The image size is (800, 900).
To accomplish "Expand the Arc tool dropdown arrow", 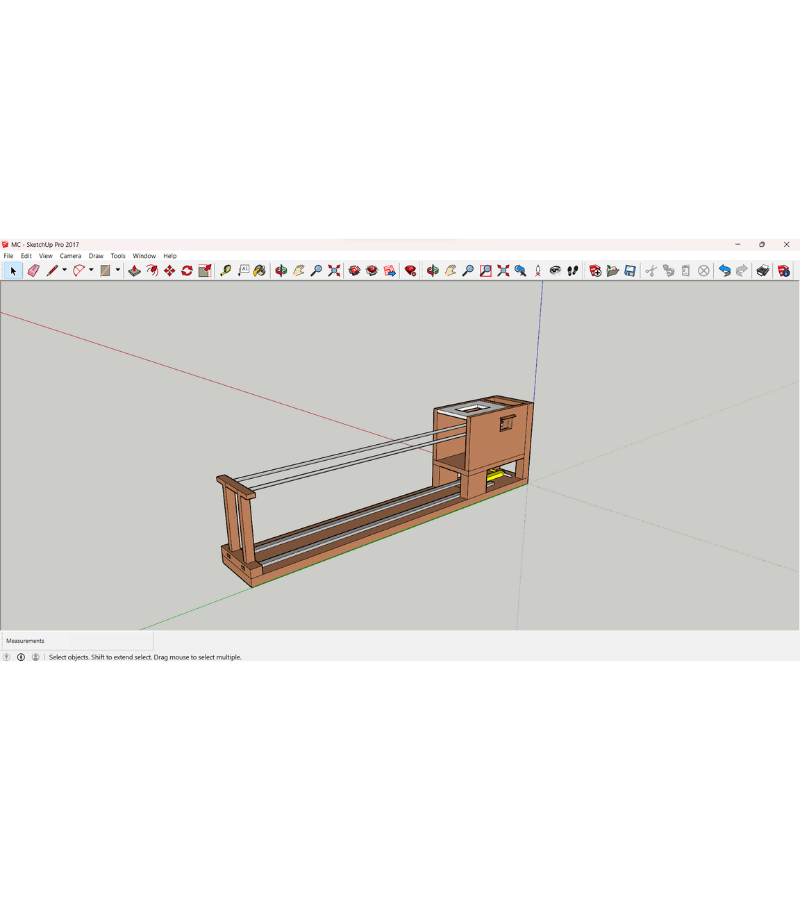I will click(x=91, y=270).
